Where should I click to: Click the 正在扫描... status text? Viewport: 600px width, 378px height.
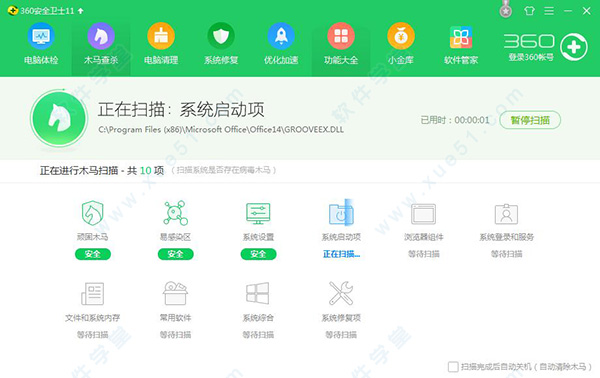click(x=341, y=254)
